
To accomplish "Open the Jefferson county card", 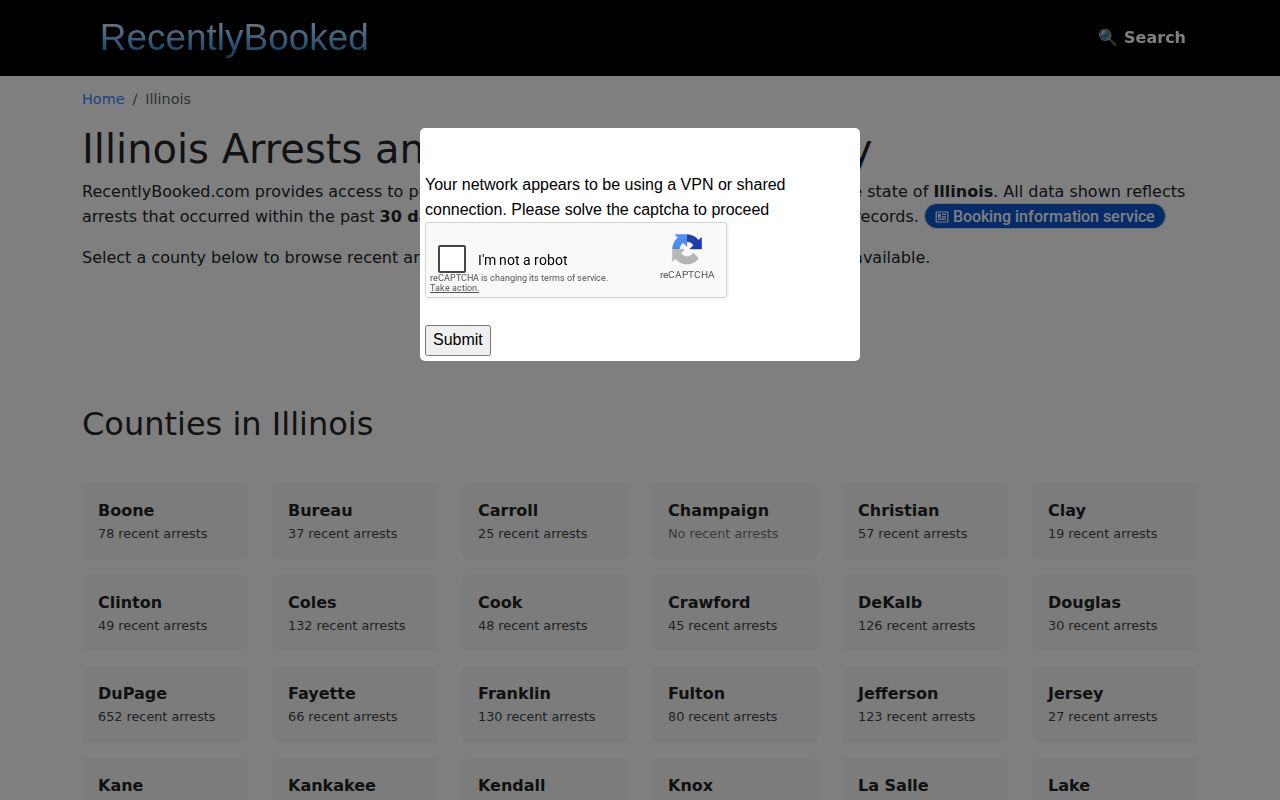I will (x=925, y=704).
